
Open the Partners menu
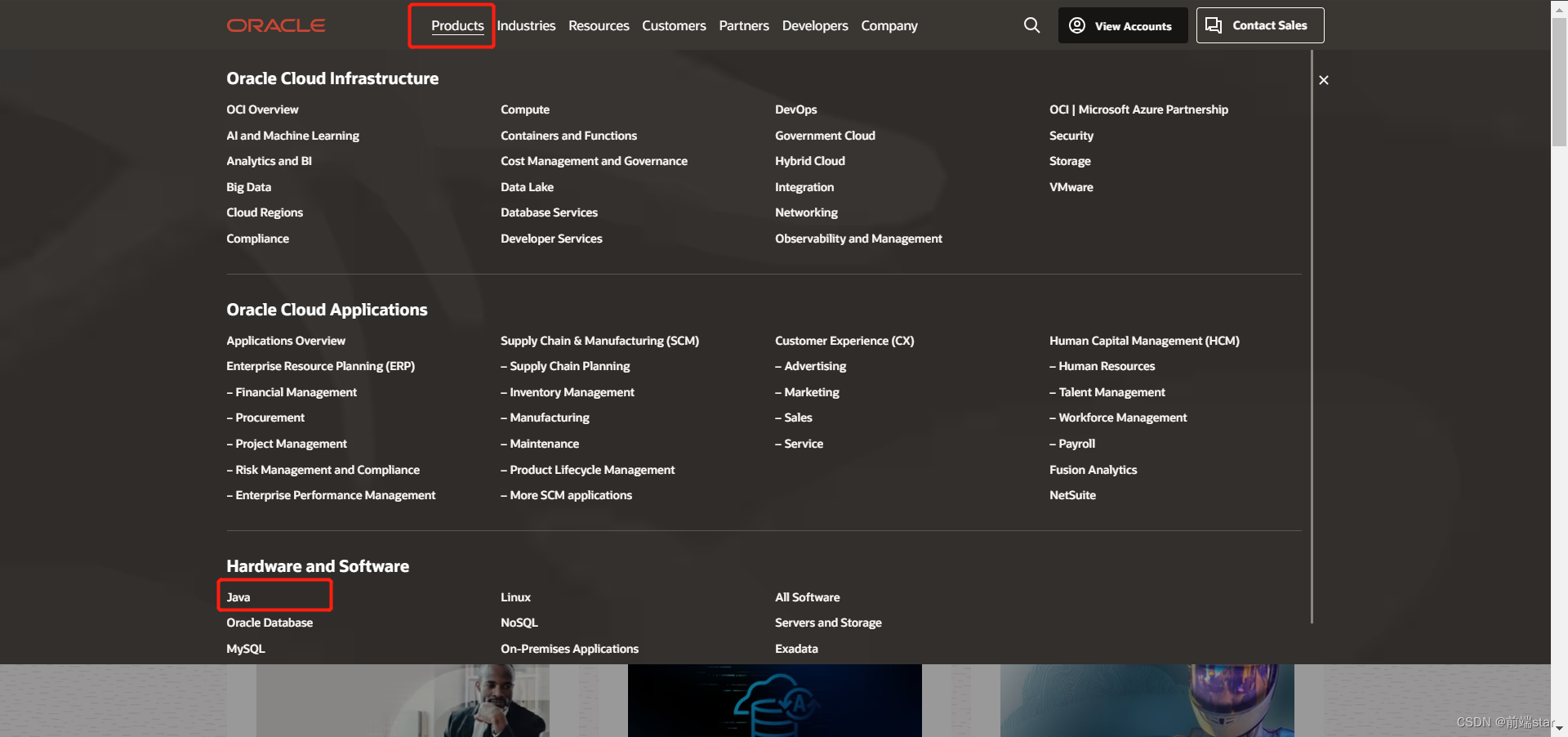click(744, 25)
